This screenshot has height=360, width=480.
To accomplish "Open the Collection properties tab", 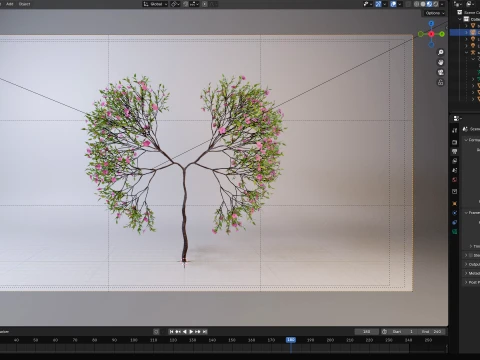I will [x=455, y=192].
